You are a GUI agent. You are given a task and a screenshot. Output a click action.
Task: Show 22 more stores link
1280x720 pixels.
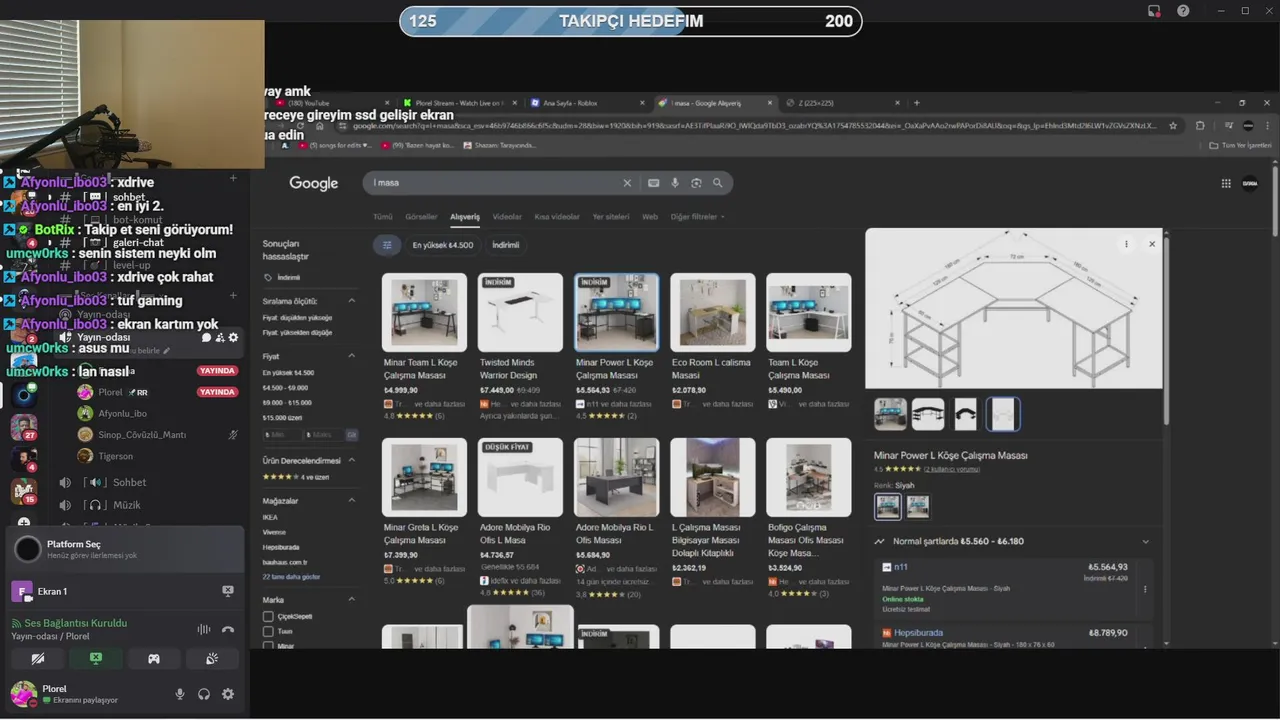click(x=291, y=577)
